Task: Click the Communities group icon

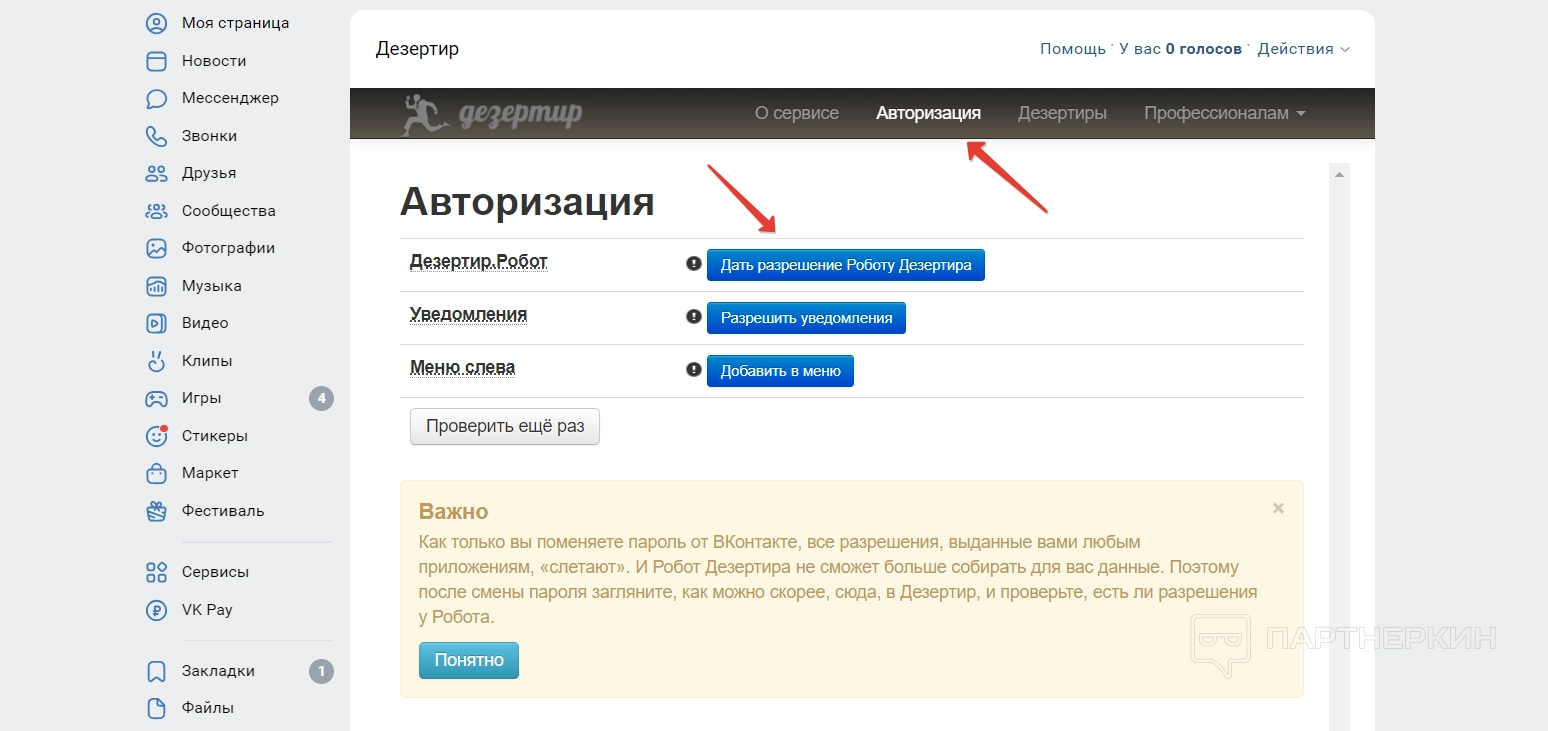Action: pos(157,211)
